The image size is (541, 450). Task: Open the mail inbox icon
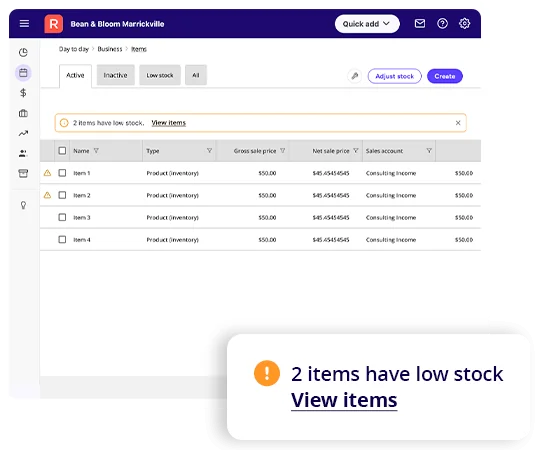(x=420, y=23)
